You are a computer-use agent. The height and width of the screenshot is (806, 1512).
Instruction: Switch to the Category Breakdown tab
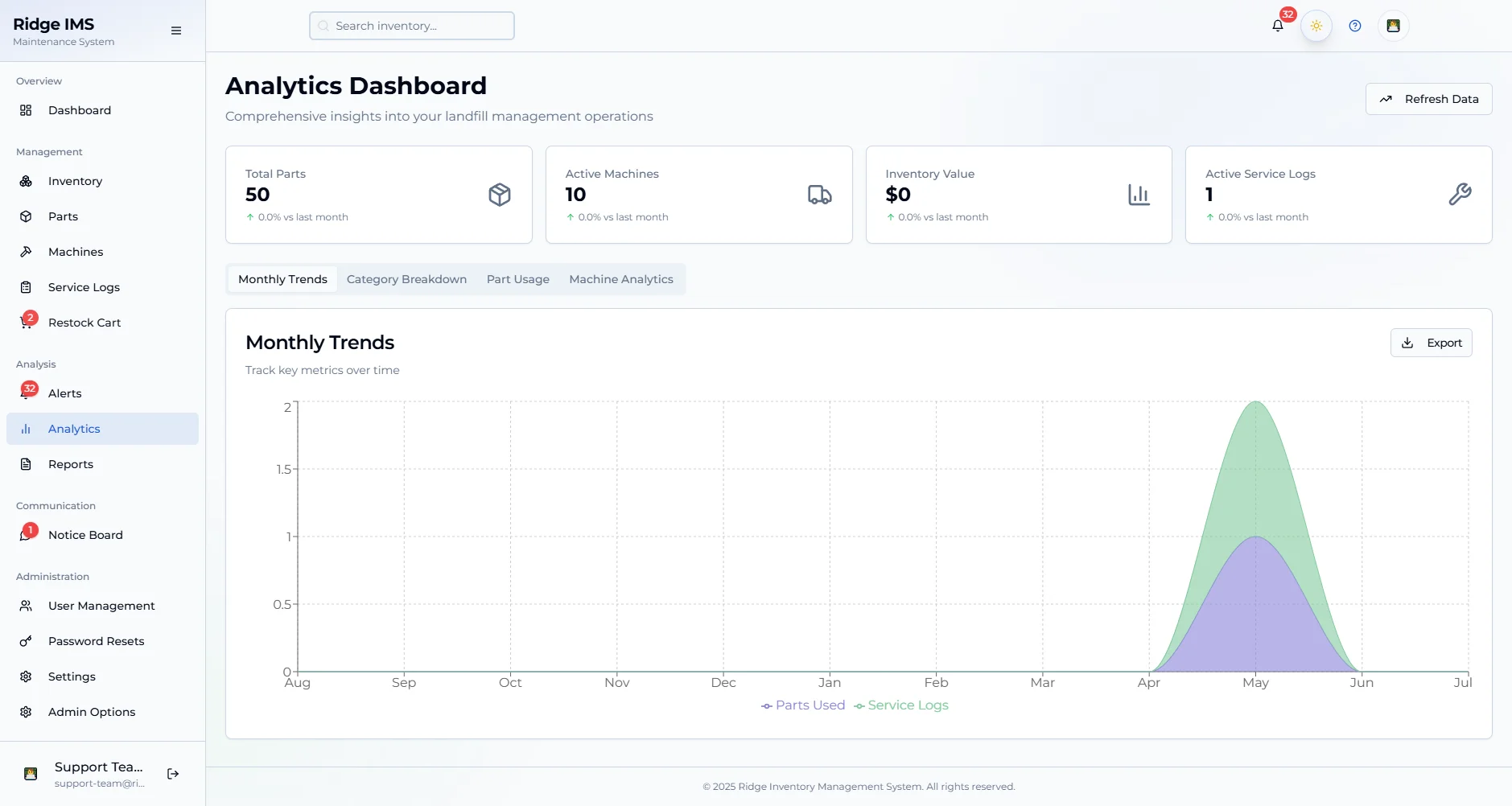(x=406, y=279)
